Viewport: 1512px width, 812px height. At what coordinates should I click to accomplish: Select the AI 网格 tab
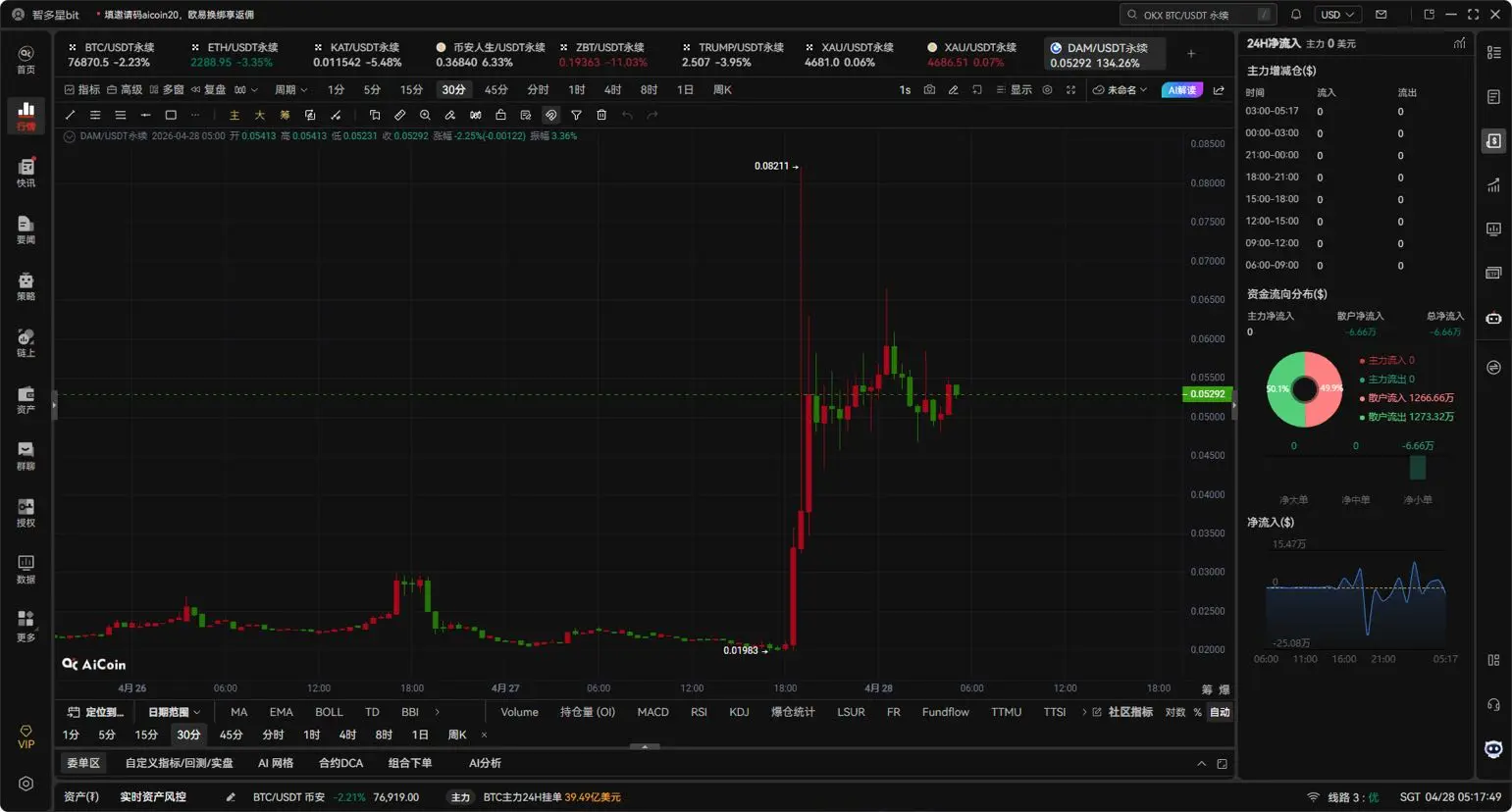pos(276,763)
